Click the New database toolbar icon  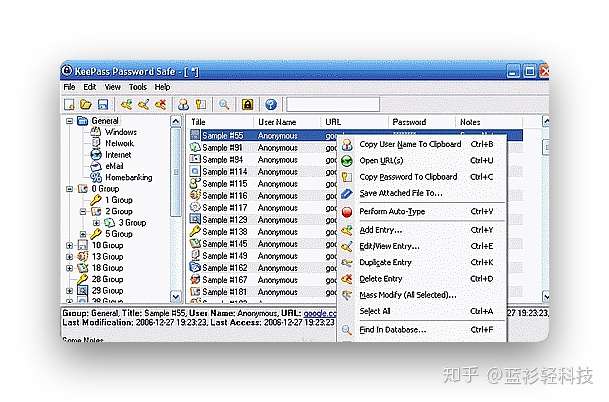pyautogui.click(x=69, y=104)
